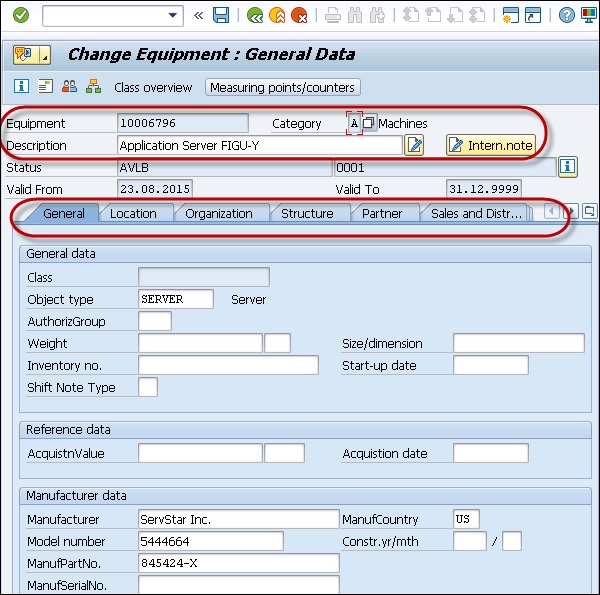Click the yellow Exit icon
The width and height of the screenshot is (600, 595).
(x=277, y=15)
